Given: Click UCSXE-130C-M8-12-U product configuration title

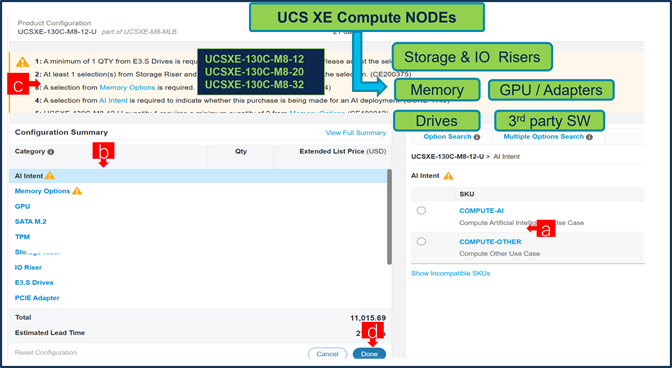Looking at the screenshot, I should [x=57, y=32].
